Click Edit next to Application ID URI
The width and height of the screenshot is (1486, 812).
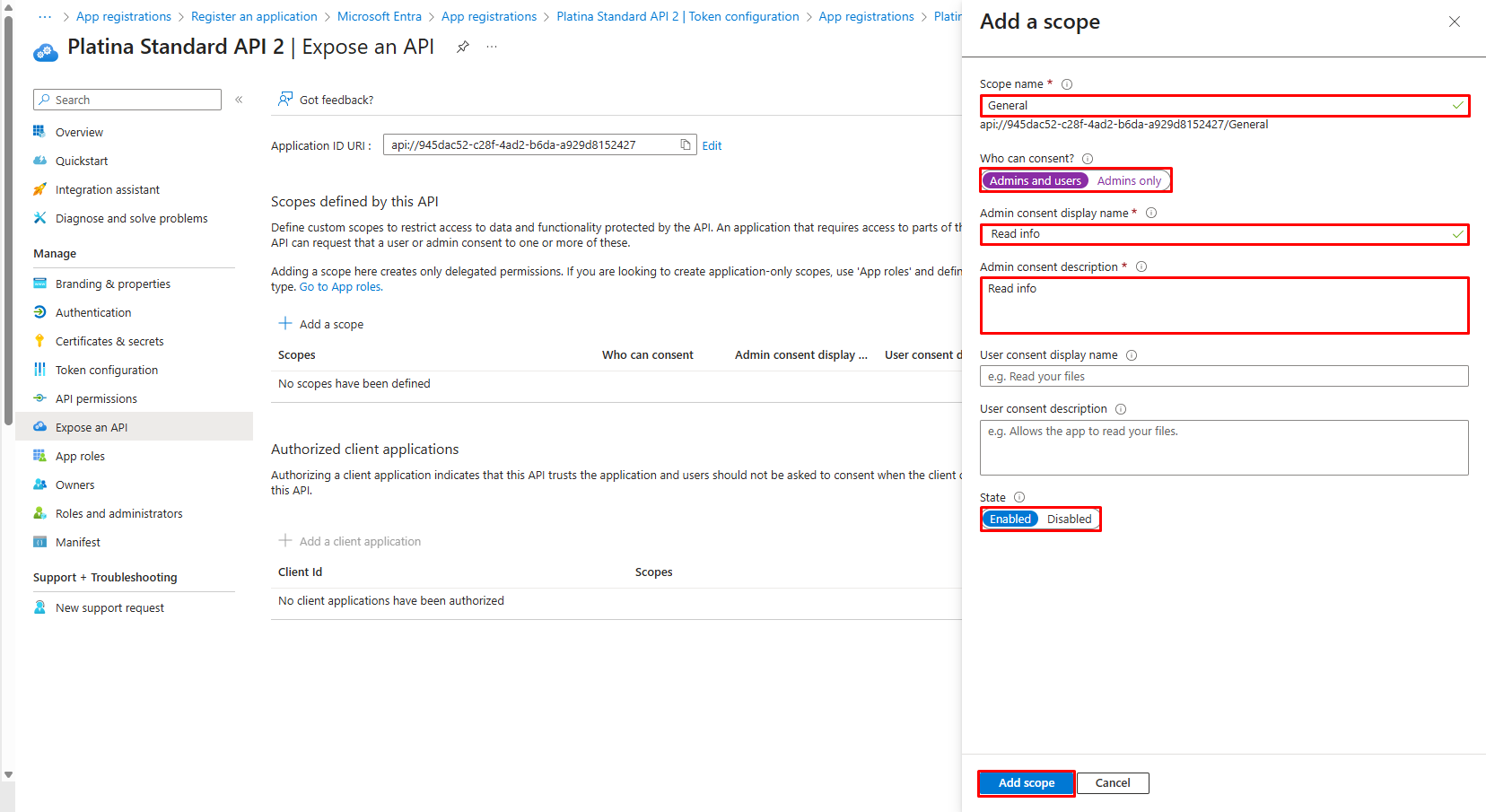coord(712,144)
